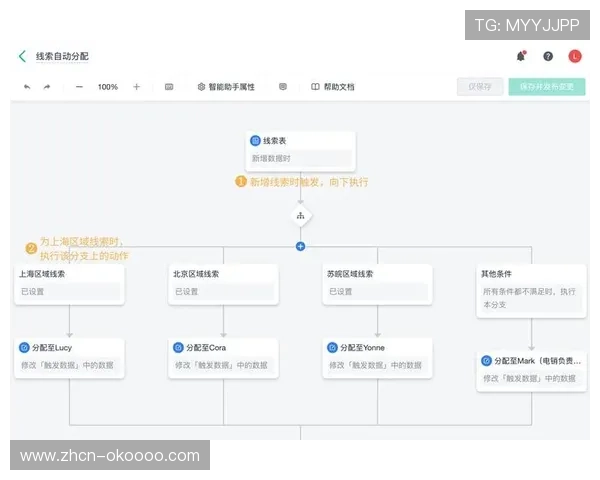Open the notification bell
This screenshot has height=480, width=600.
(521, 56)
